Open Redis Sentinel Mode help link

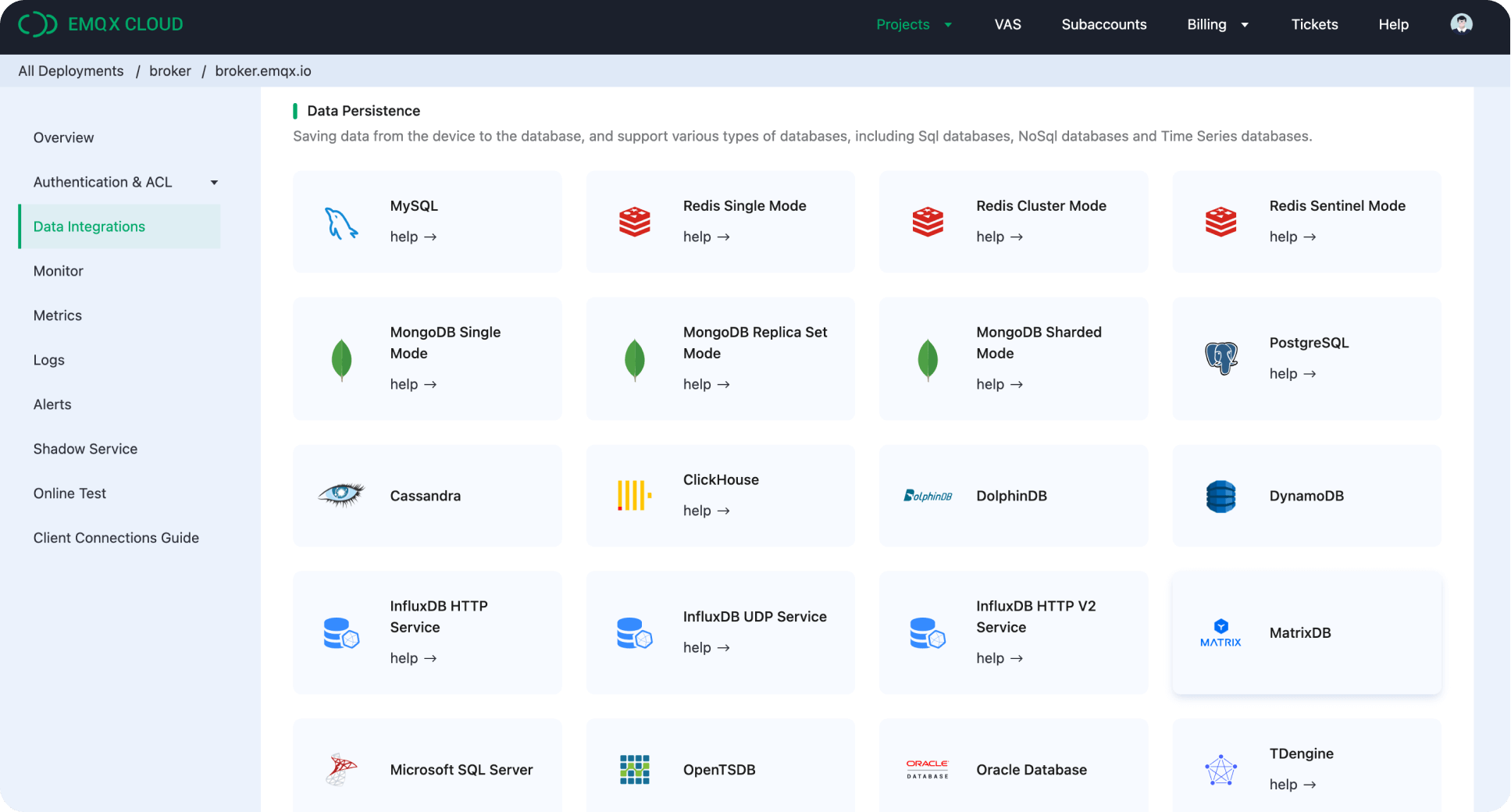click(x=1292, y=237)
